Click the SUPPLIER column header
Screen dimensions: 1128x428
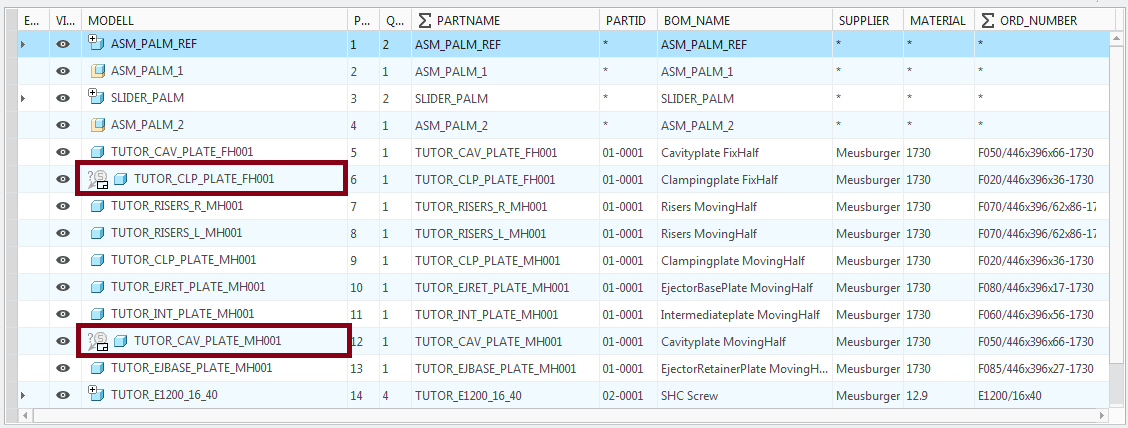pos(864,20)
